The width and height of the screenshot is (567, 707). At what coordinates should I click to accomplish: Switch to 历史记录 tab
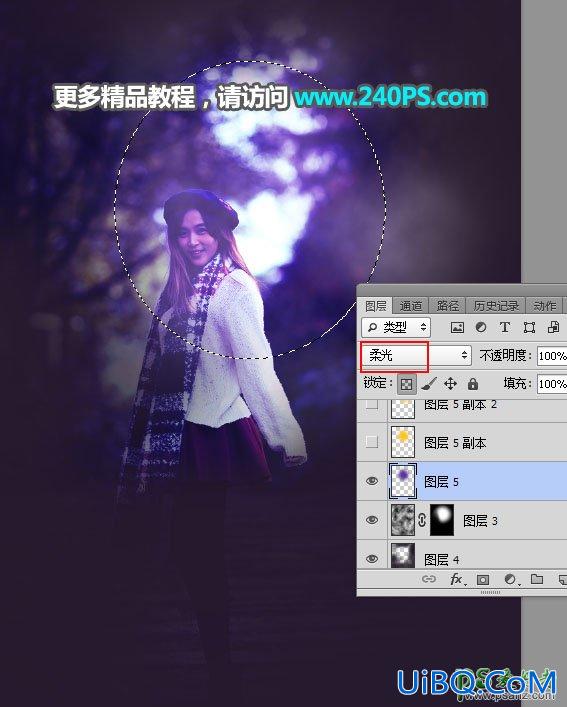click(496, 306)
